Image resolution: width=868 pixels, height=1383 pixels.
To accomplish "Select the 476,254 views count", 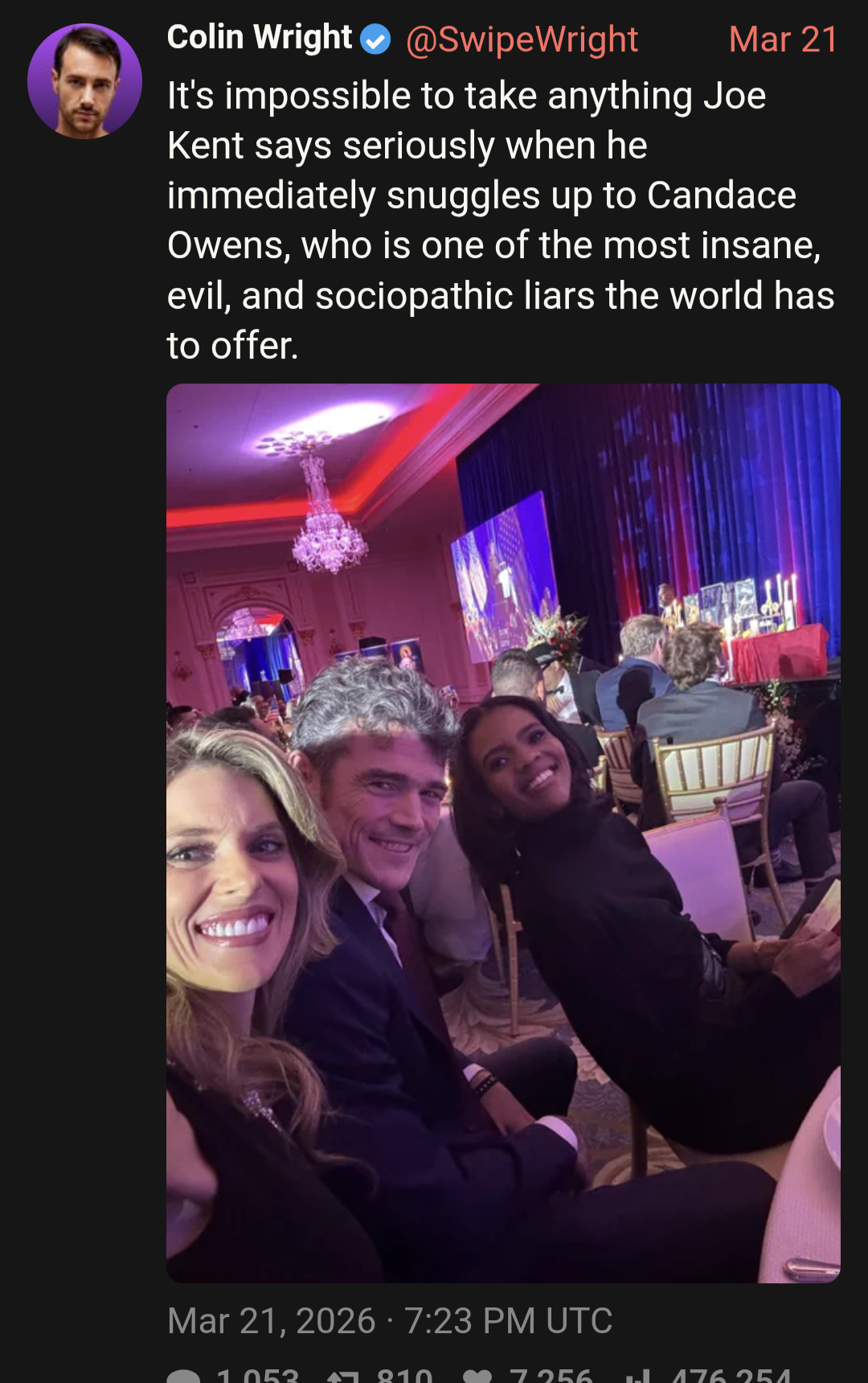I will pos(731,1374).
